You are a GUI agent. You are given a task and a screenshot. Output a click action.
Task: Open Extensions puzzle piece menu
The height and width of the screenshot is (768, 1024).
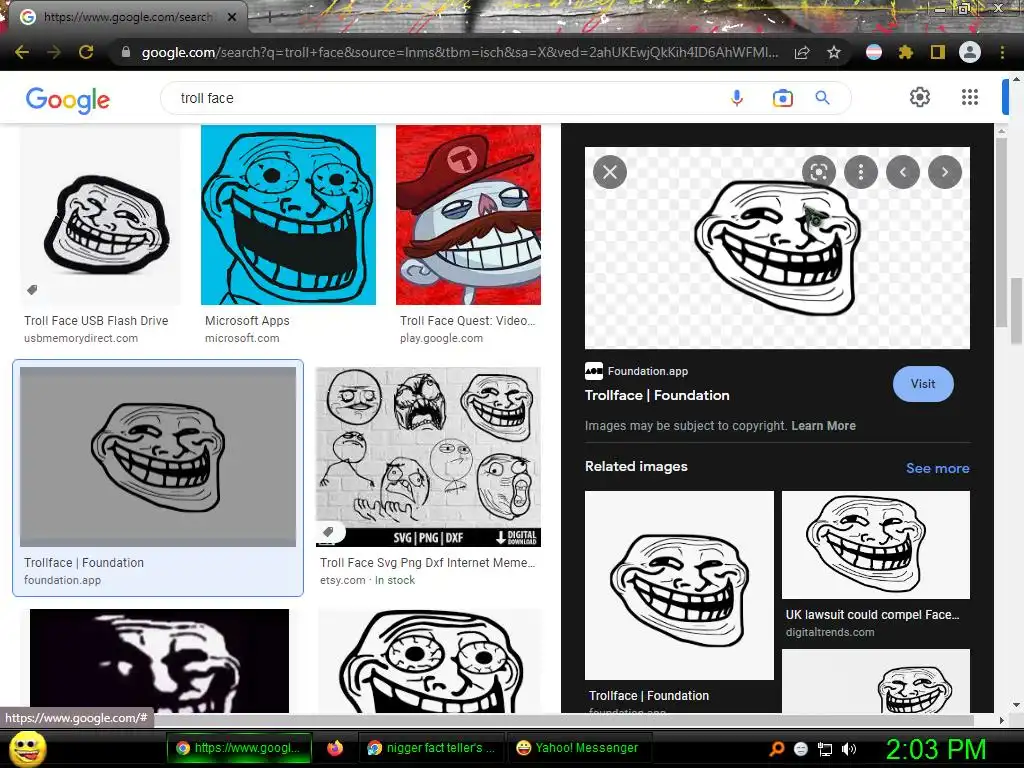tap(906, 52)
